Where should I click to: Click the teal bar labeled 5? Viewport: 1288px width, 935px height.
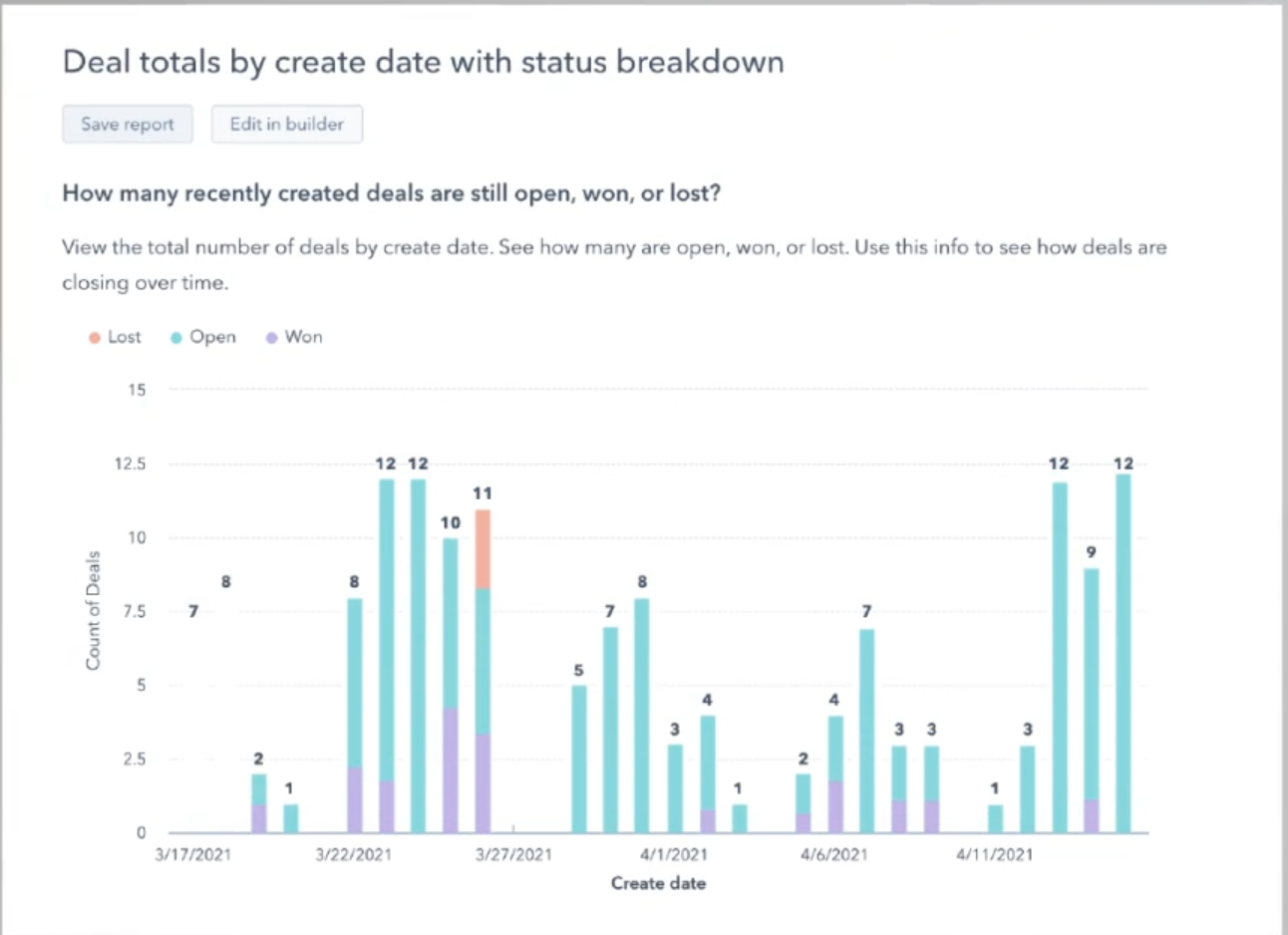pos(579,758)
